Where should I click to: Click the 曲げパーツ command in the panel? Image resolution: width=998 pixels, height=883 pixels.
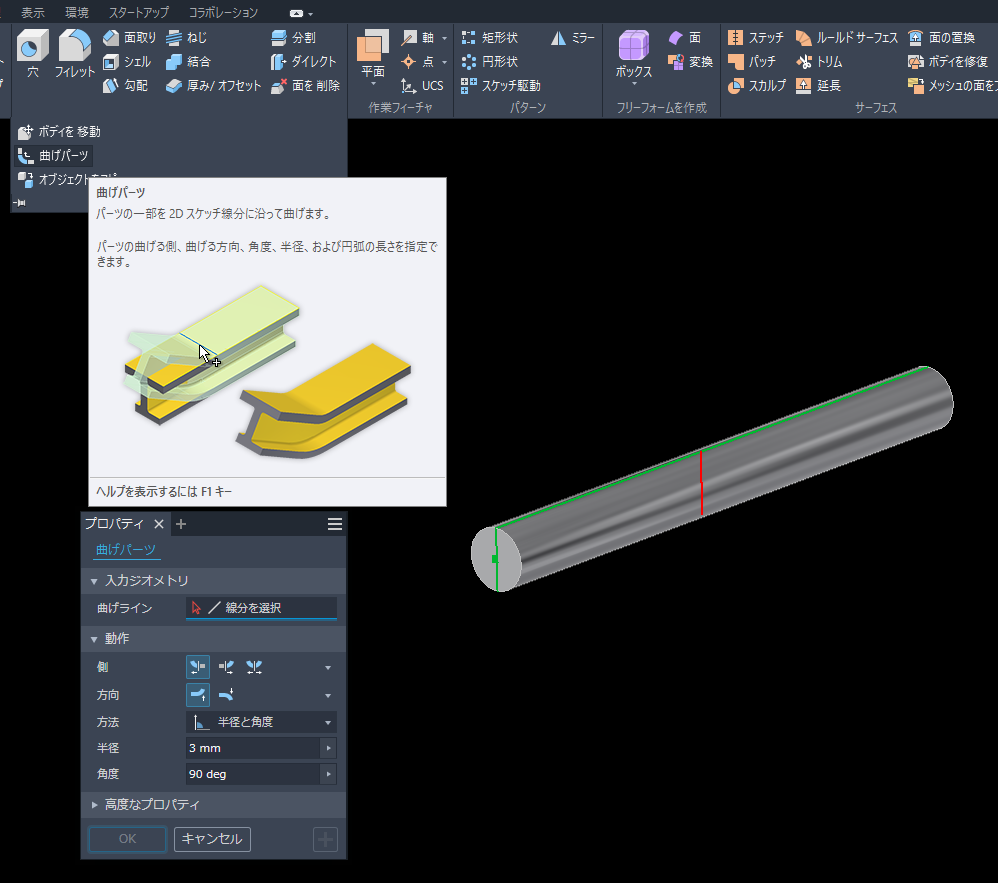54,156
